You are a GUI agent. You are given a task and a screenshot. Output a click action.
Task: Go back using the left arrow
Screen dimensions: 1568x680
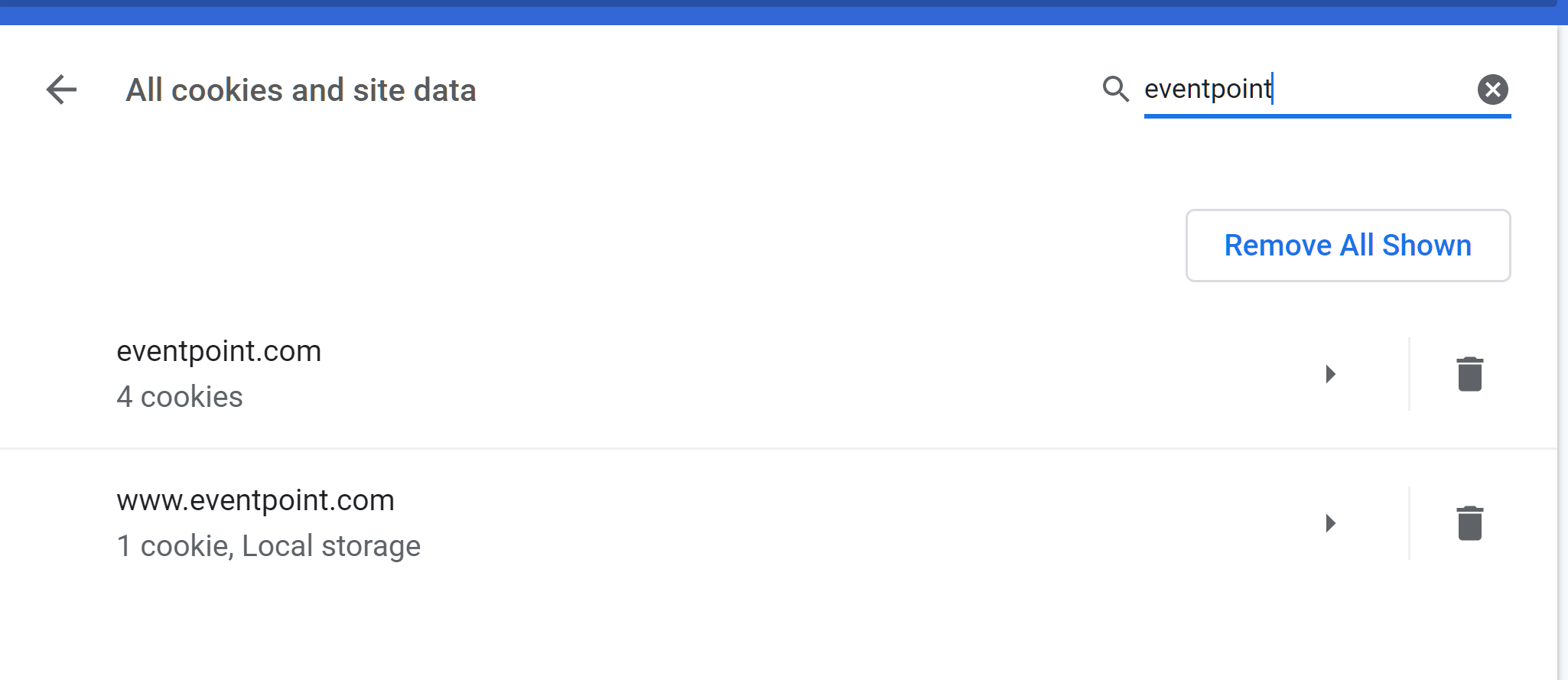(x=61, y=89)
